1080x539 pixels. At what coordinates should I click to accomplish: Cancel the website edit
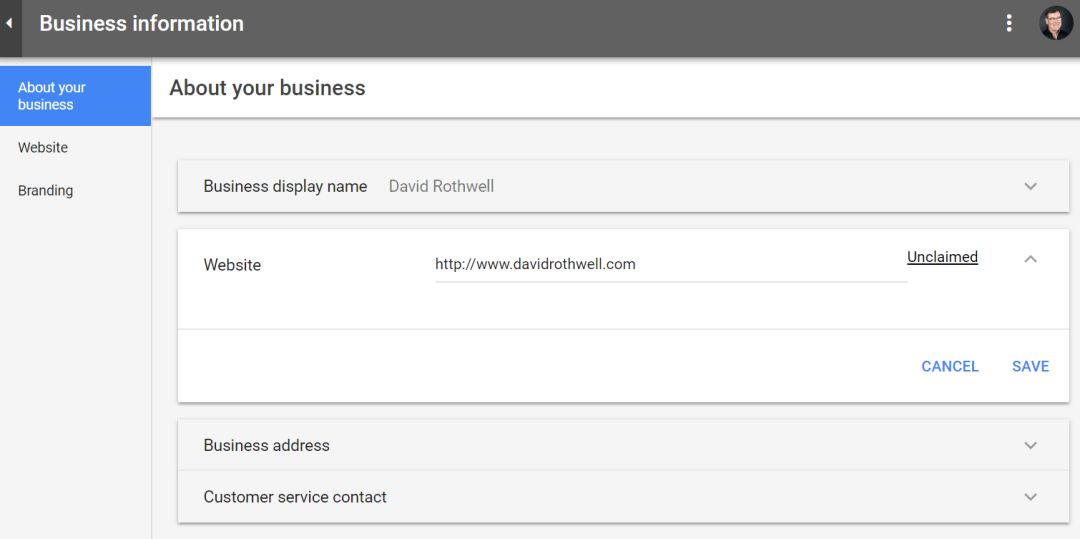click(950, 366)
